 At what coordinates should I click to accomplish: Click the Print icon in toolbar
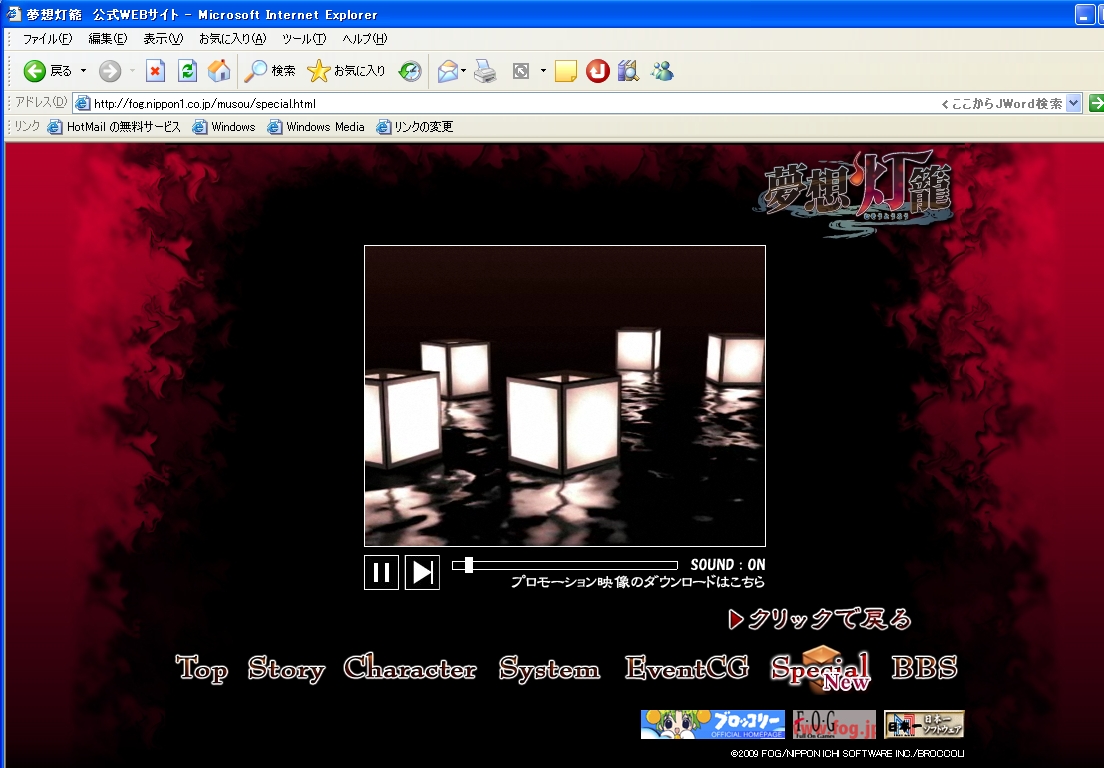485,71
